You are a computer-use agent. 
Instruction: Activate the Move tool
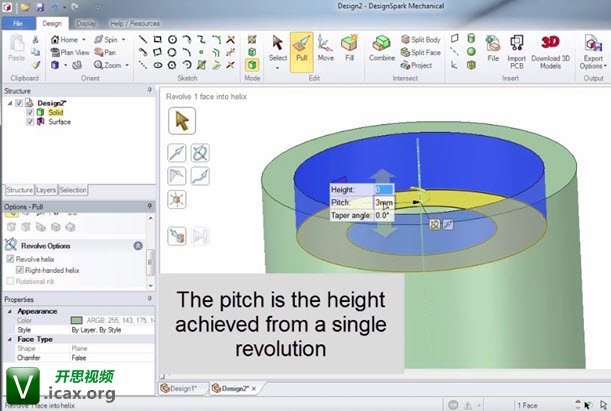click(325, 48)
